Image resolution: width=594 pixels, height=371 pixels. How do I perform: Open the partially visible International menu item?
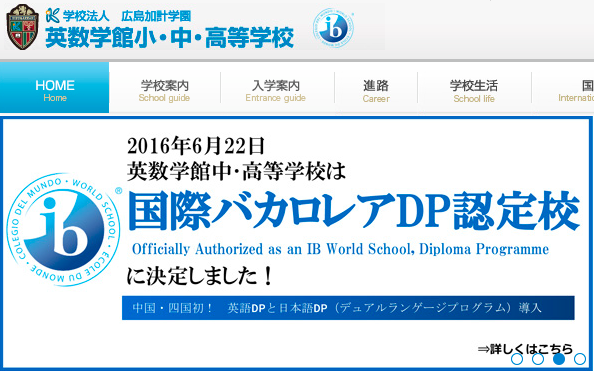click(576, 91)
